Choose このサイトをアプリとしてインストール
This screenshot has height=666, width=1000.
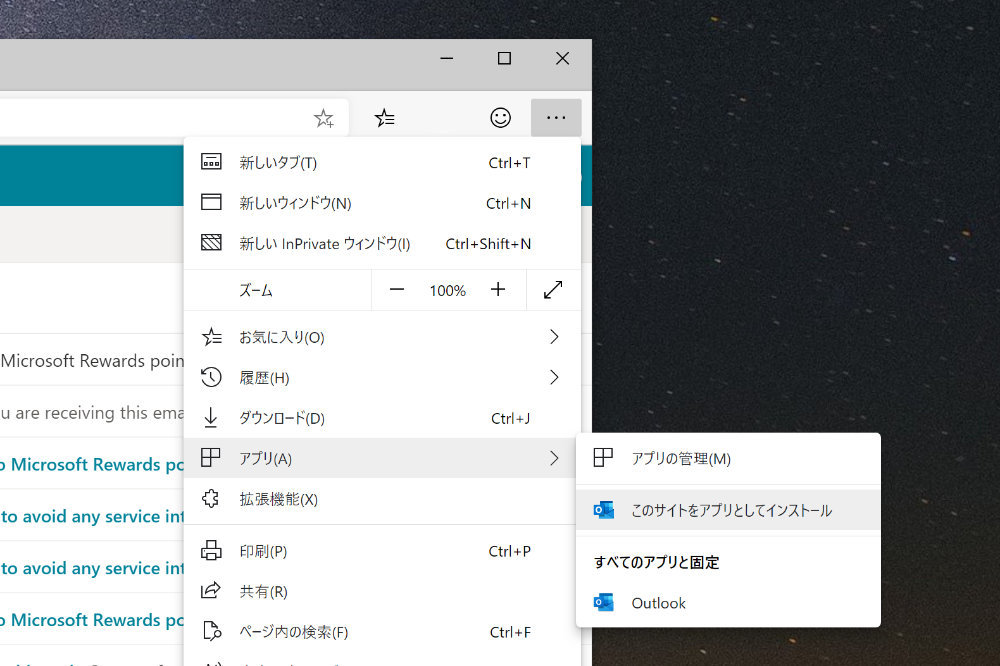coord(728,510)
